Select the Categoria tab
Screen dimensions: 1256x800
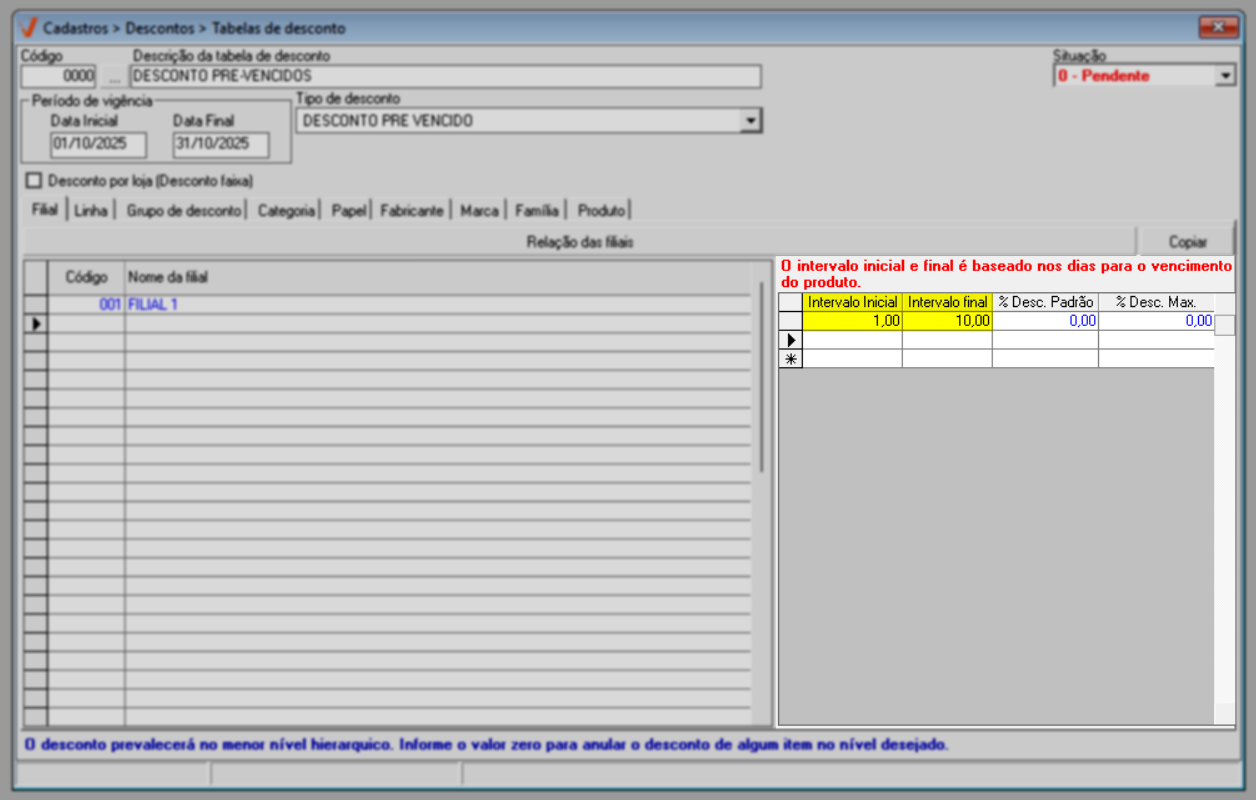coord(286,211)
